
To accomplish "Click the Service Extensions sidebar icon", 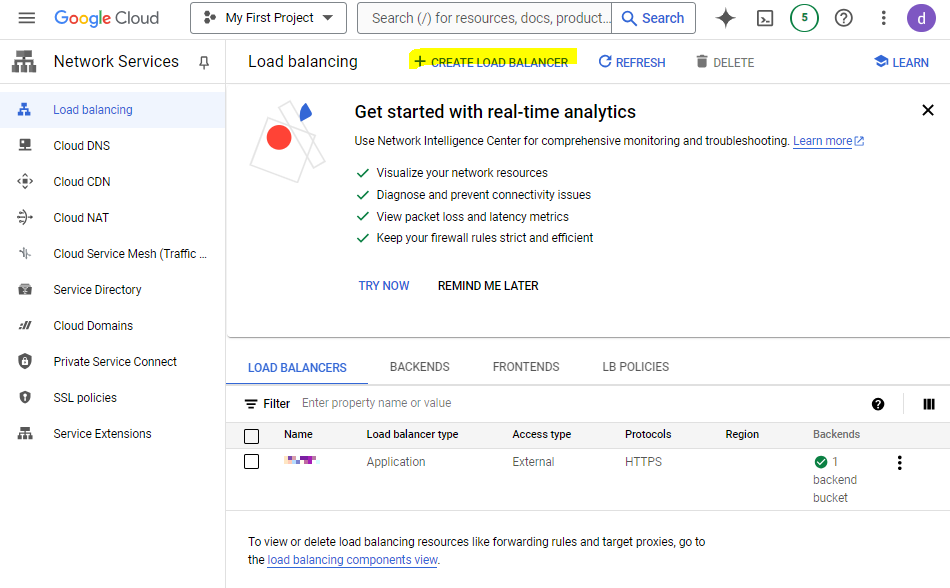I will tap(25, 434).
